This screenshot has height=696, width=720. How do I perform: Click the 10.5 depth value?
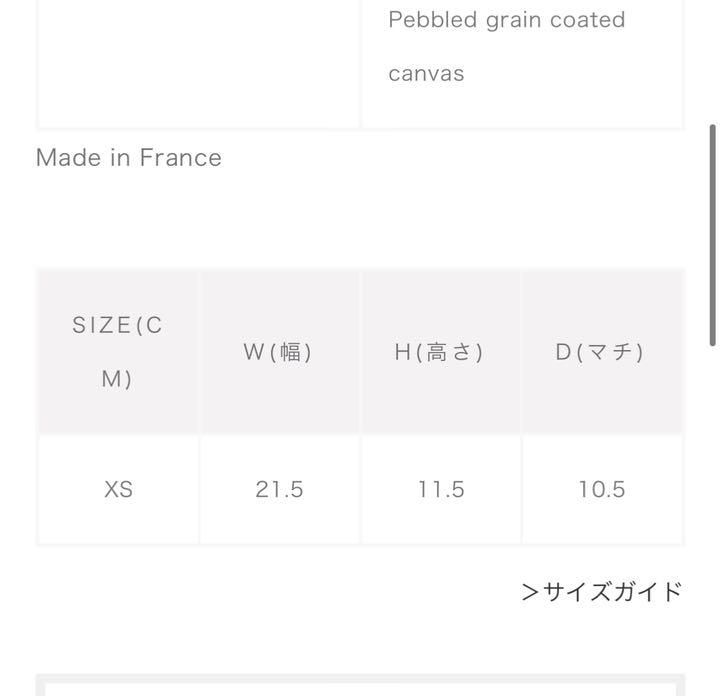[602, 489]
